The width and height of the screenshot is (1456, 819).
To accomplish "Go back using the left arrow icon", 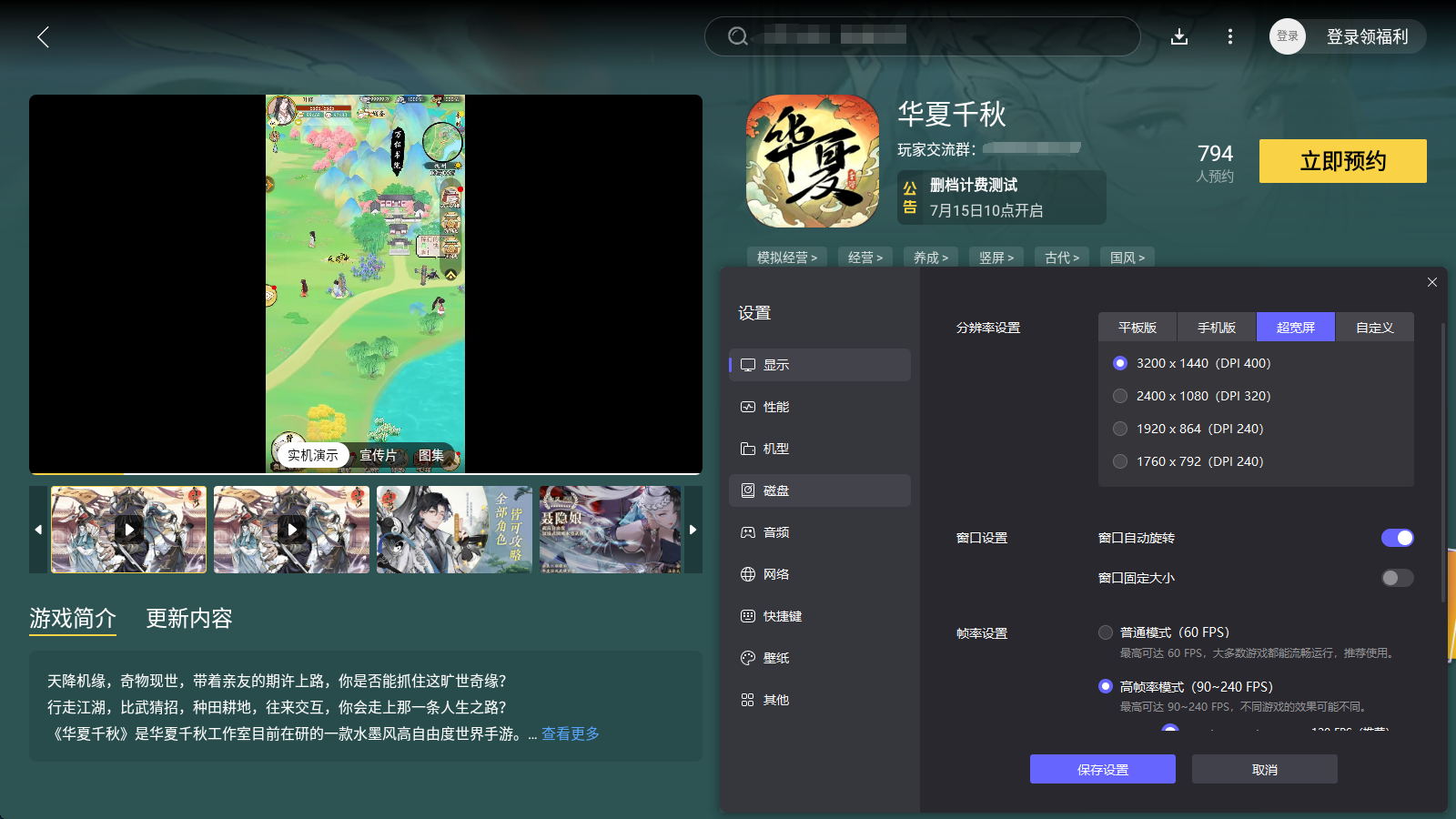I will click(x=43, y=37).
